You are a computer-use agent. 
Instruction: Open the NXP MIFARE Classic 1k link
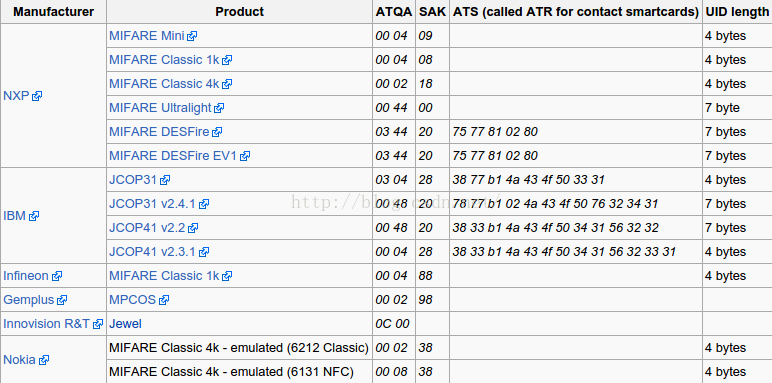[x=164, y=60]
